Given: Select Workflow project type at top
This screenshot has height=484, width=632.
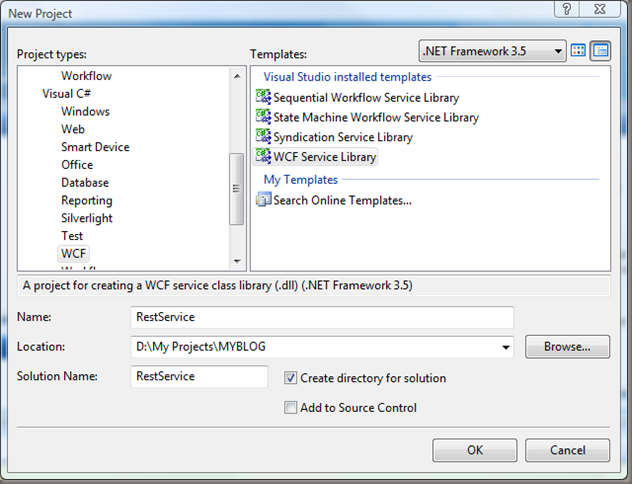Looking at the screenshot, I should [x=86, y=76].
